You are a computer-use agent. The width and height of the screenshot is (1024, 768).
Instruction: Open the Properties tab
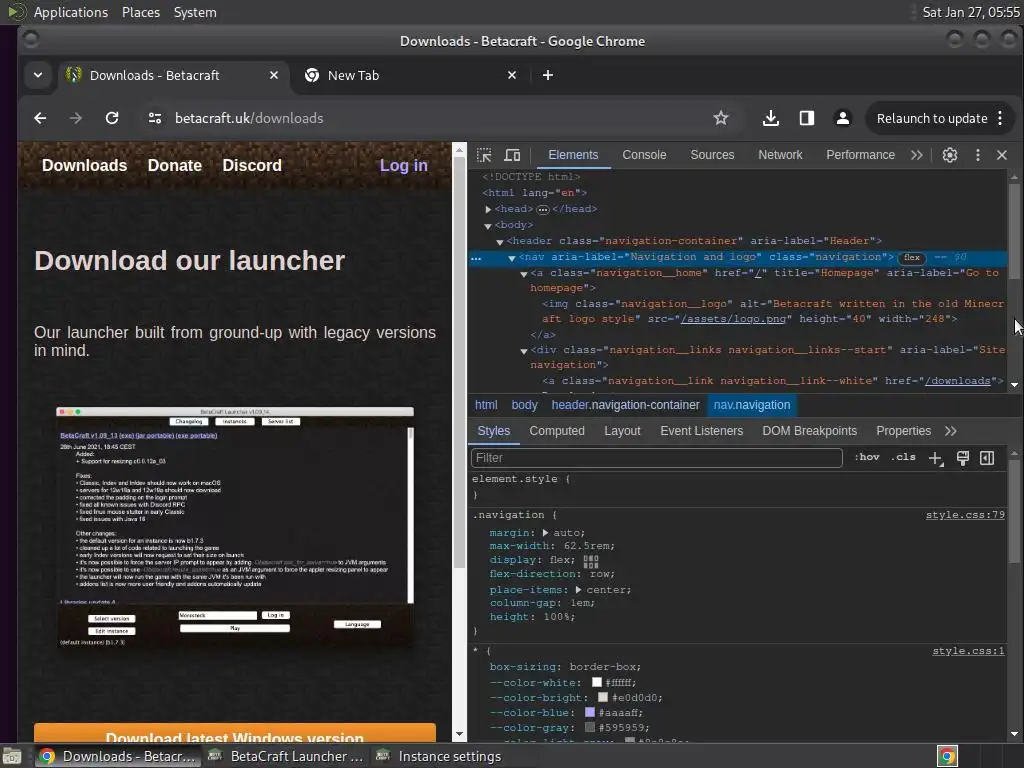tap(903, 431)
